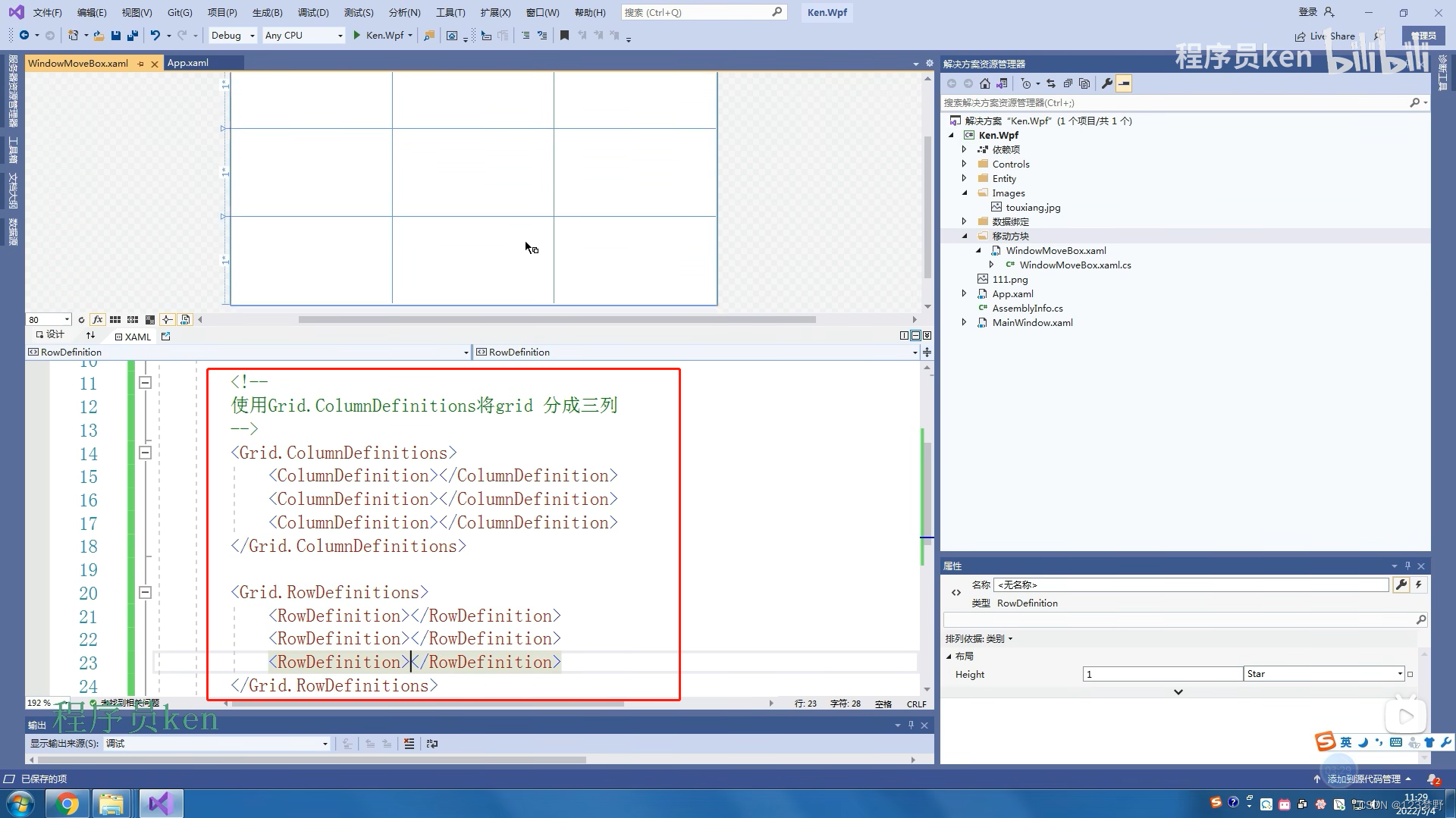Open the 文件(F) menu
The image size is (1456, 818).
pyautogui.click(x=47, y=13)
